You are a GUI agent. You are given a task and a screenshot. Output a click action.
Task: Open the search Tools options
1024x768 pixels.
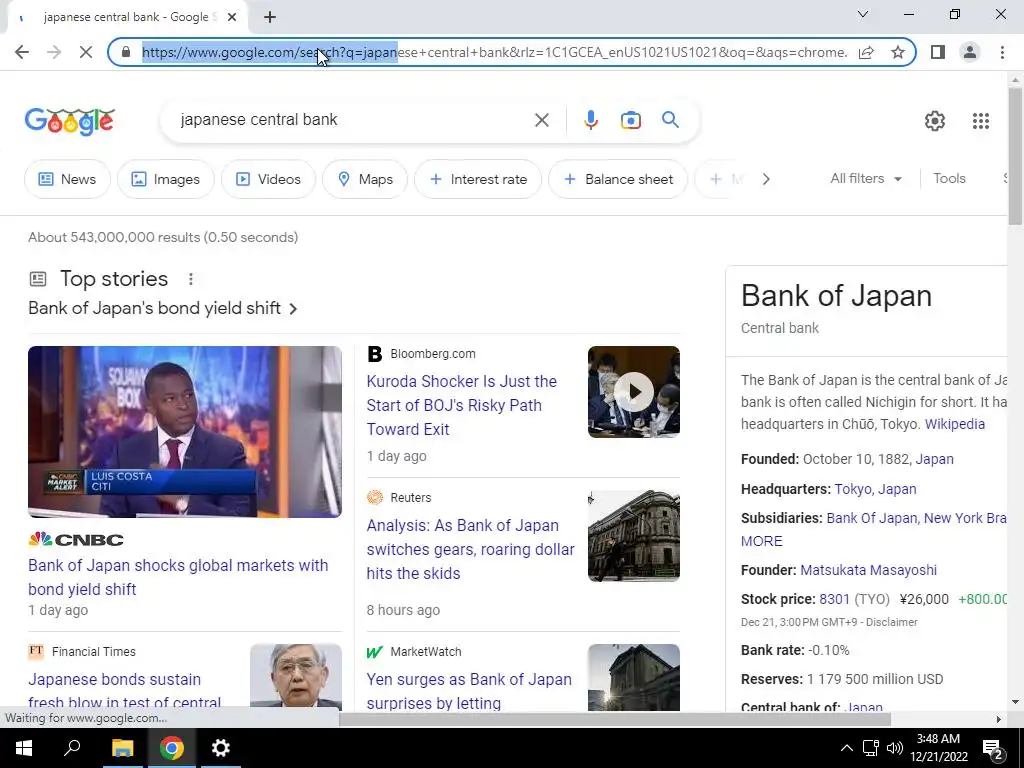[949, 178]
